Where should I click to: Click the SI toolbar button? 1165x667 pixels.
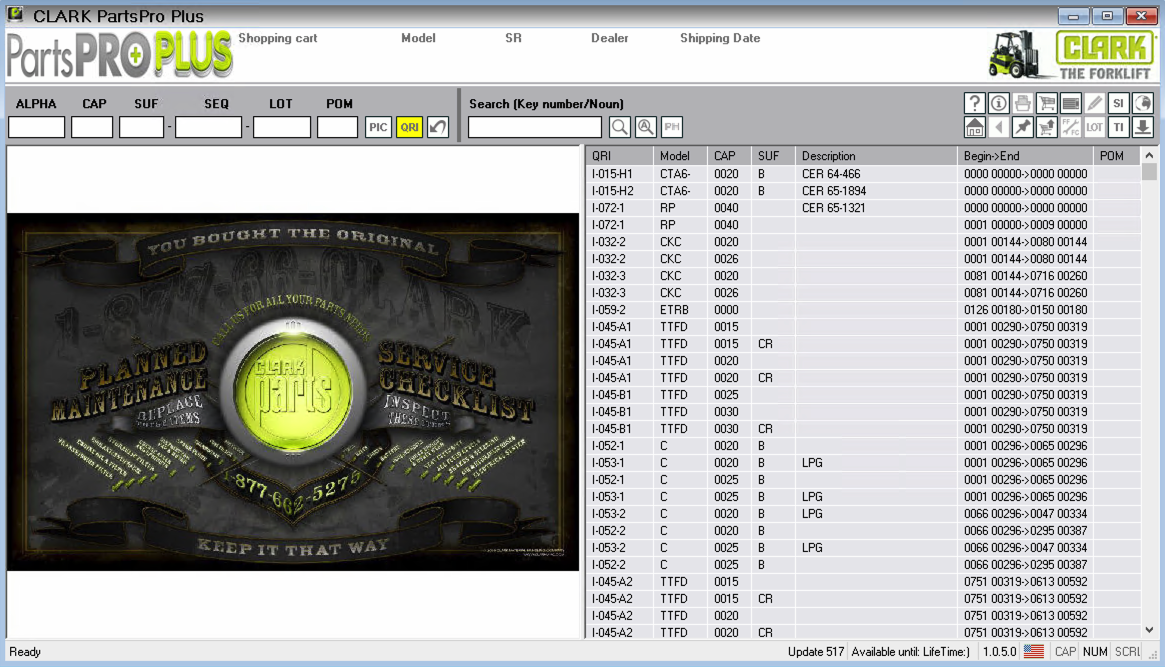[1118, 103]
